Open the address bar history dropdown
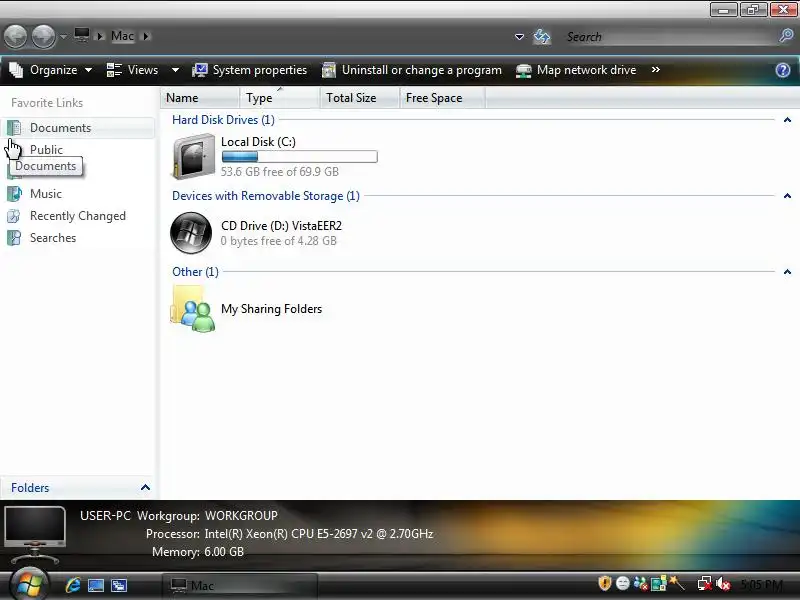The height and width of the screenshot is (600, 800). [519, 37]
